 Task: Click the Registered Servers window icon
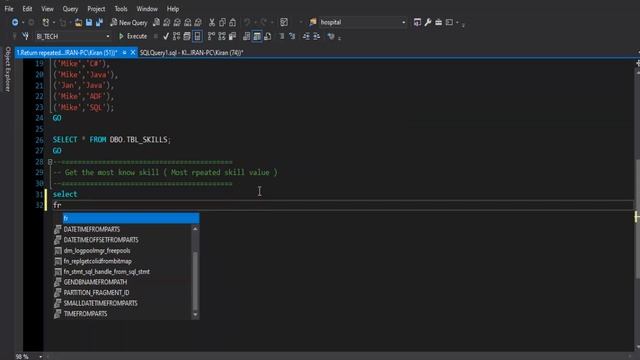click(417, 22)
